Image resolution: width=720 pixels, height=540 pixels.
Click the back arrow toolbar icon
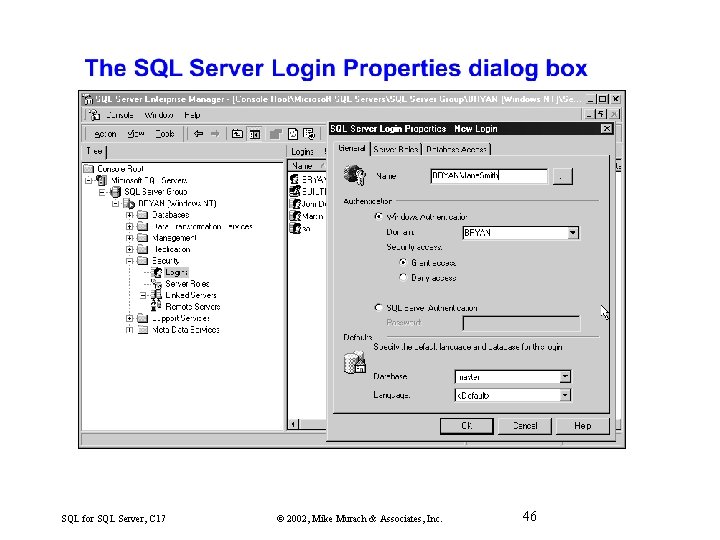pyautogui.click(x=198, y=134)
